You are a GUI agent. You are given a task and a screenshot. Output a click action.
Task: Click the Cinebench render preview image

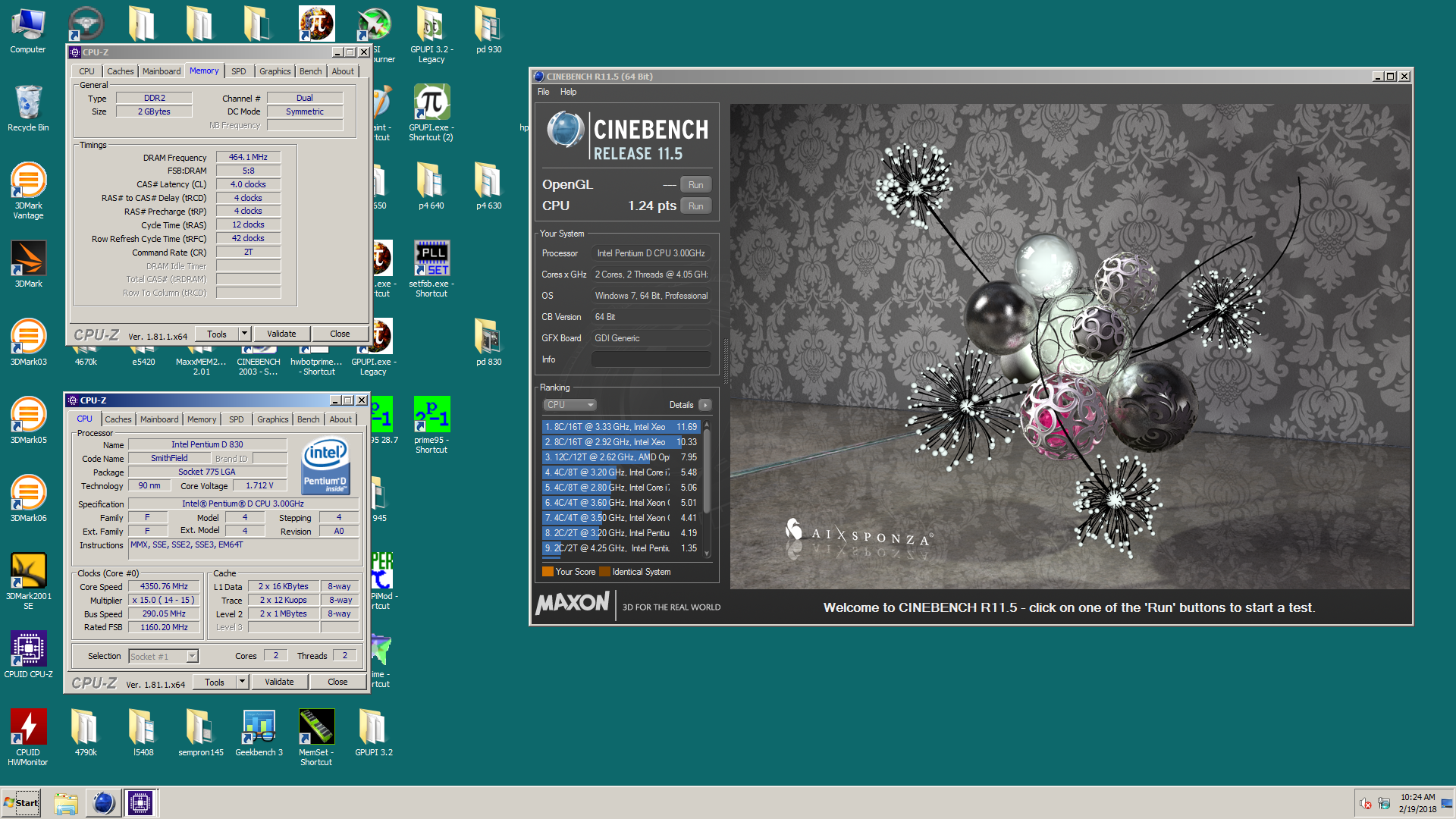click(1069, 346)
